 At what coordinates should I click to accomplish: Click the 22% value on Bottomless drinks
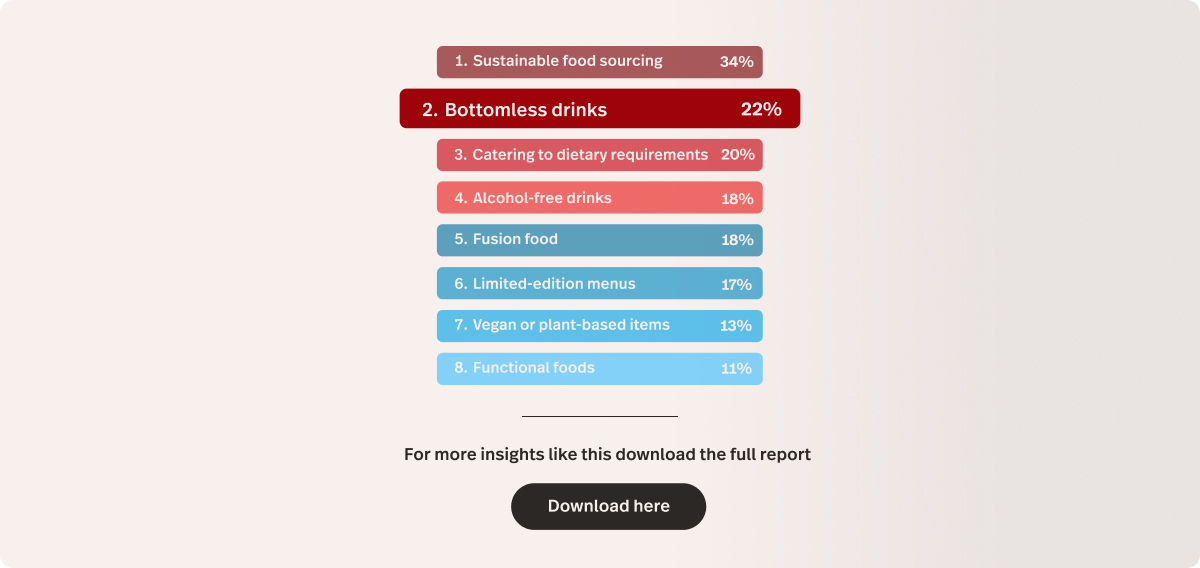coord(761,109)
